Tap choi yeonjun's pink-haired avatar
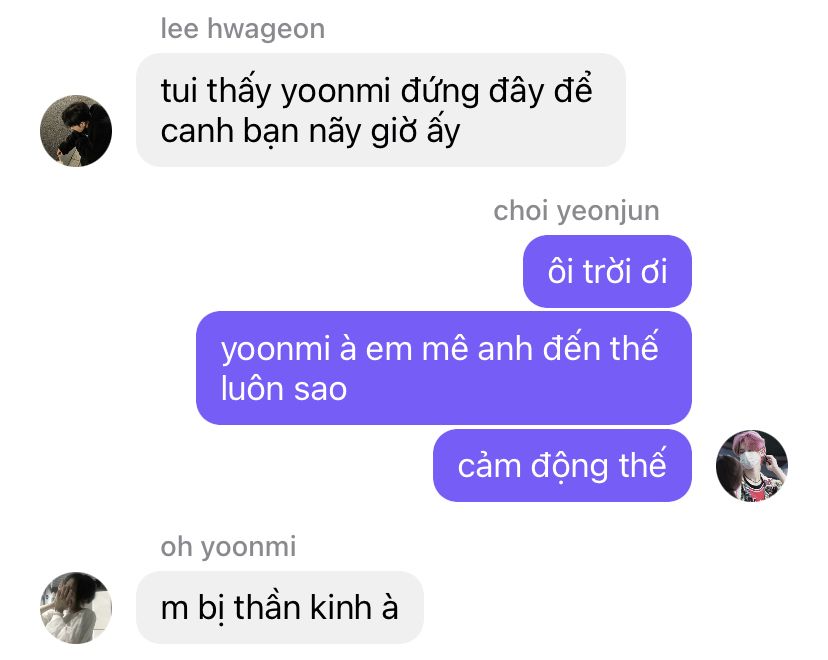This screenshot has width=828, height=660. 751,466
